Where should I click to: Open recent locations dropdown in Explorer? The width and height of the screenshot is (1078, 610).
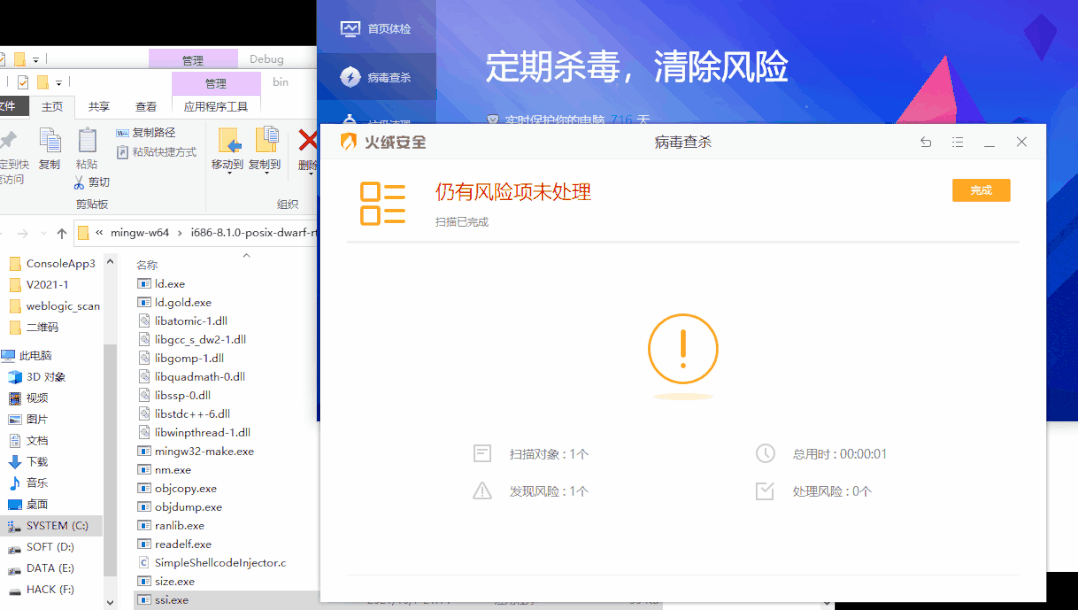43,233
